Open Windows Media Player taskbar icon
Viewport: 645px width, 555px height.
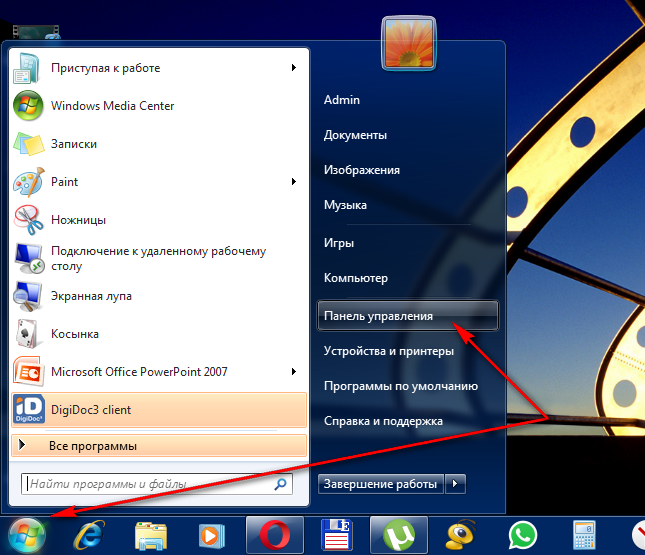(212, 536)
